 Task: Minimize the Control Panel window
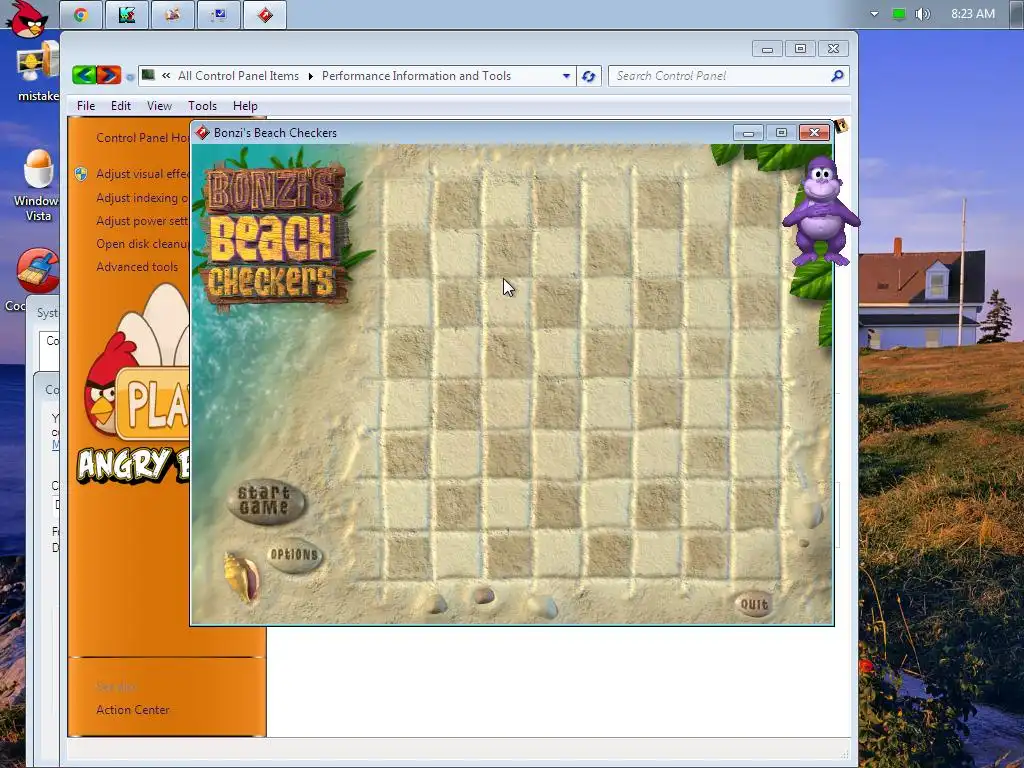click(767, 49)
